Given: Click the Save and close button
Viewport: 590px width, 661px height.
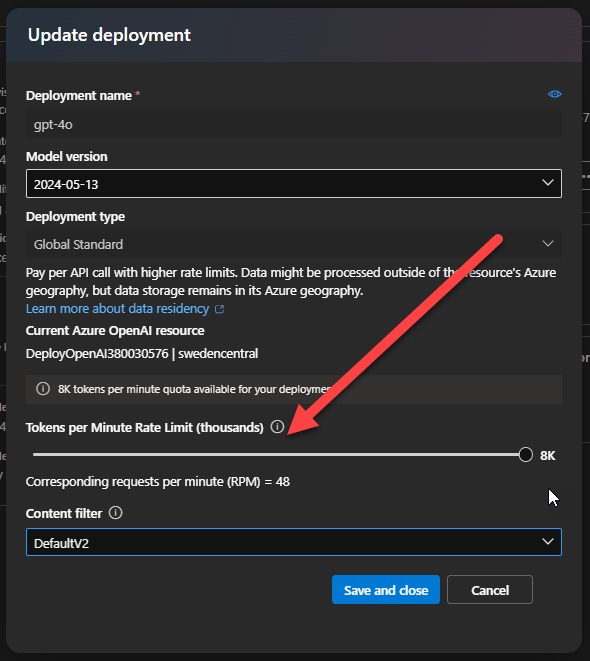Looking at the screenshot, I should coord(386,589).
